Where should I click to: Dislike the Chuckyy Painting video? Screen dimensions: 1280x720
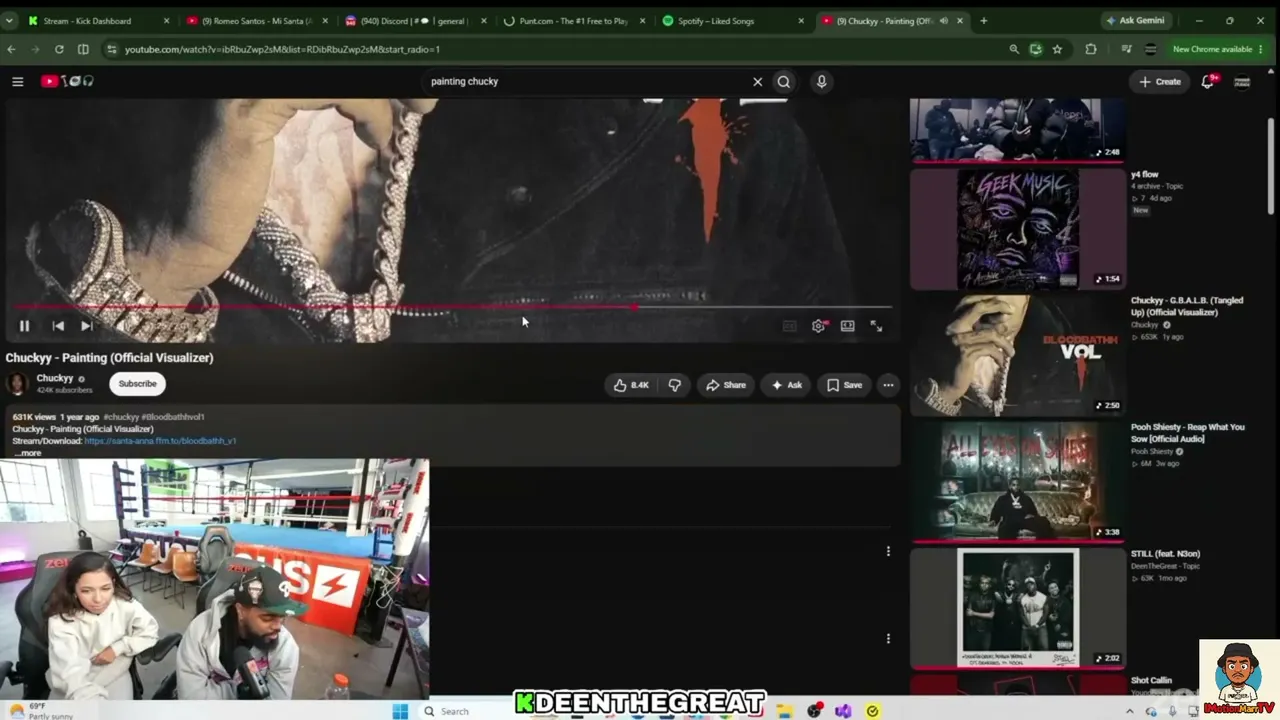pyautogui.click(x=675, y=385)
